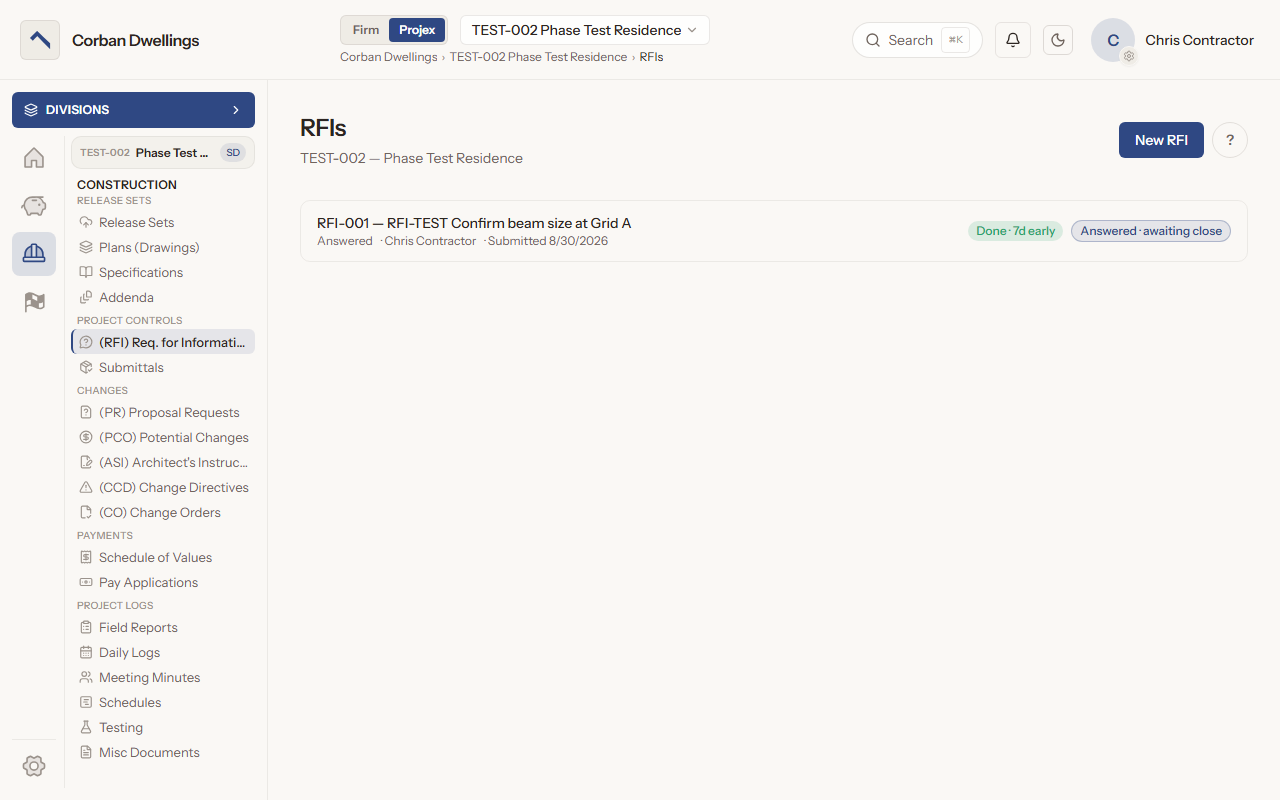This screenshot has height=800, width=1280.
Task: Open (PR) Proposal Requests
Action: [x=163, y=412]
